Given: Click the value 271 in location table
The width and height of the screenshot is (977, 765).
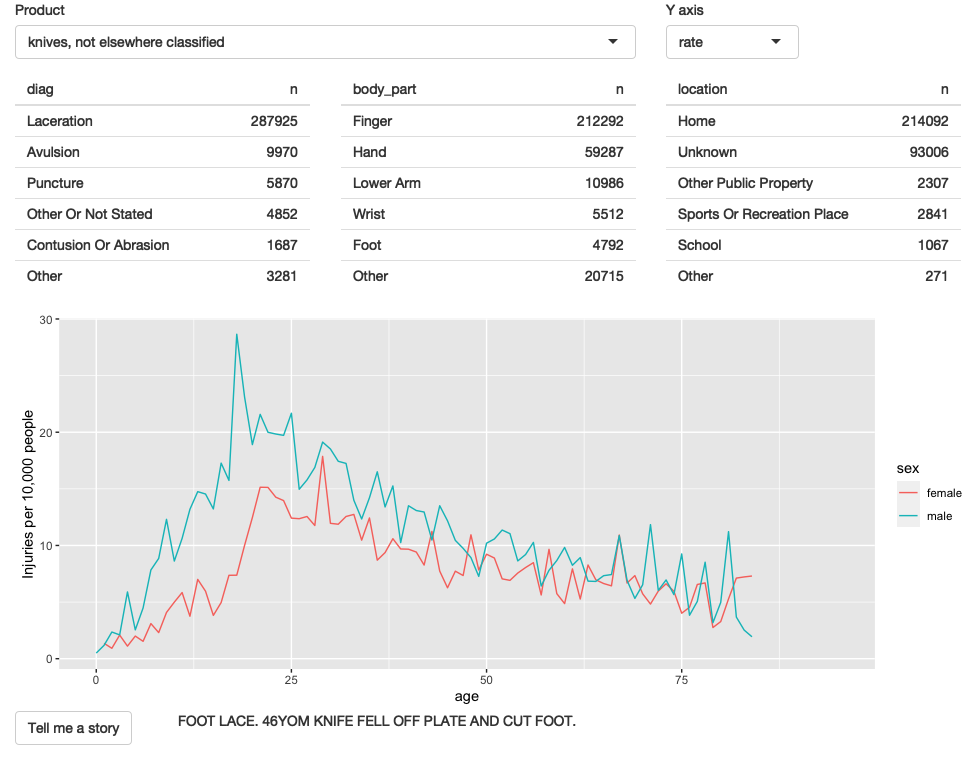Looking at the screenshot, I should coord(936,276).
